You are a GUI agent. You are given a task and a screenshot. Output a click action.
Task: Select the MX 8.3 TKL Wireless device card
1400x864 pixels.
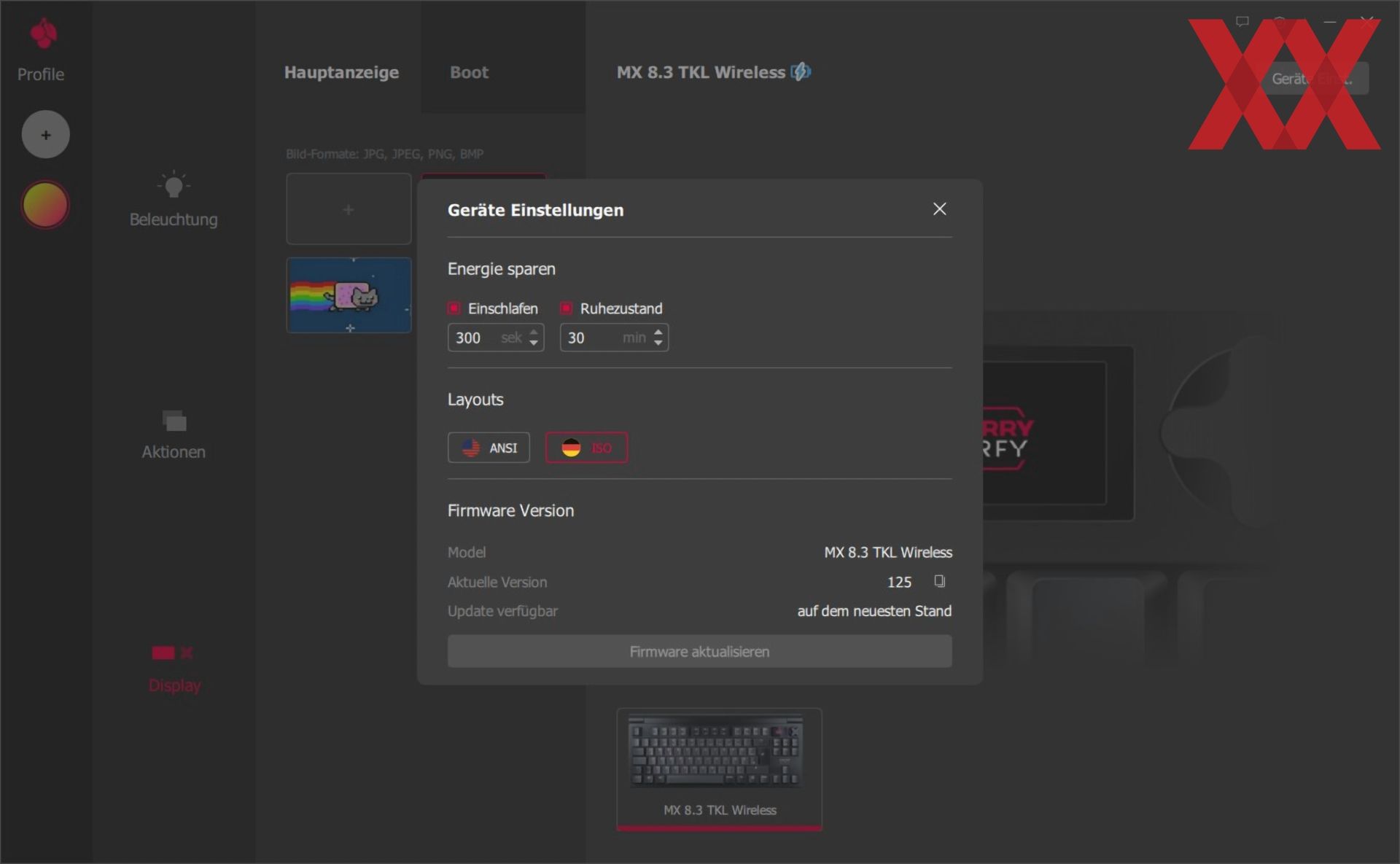click(719, 768)
